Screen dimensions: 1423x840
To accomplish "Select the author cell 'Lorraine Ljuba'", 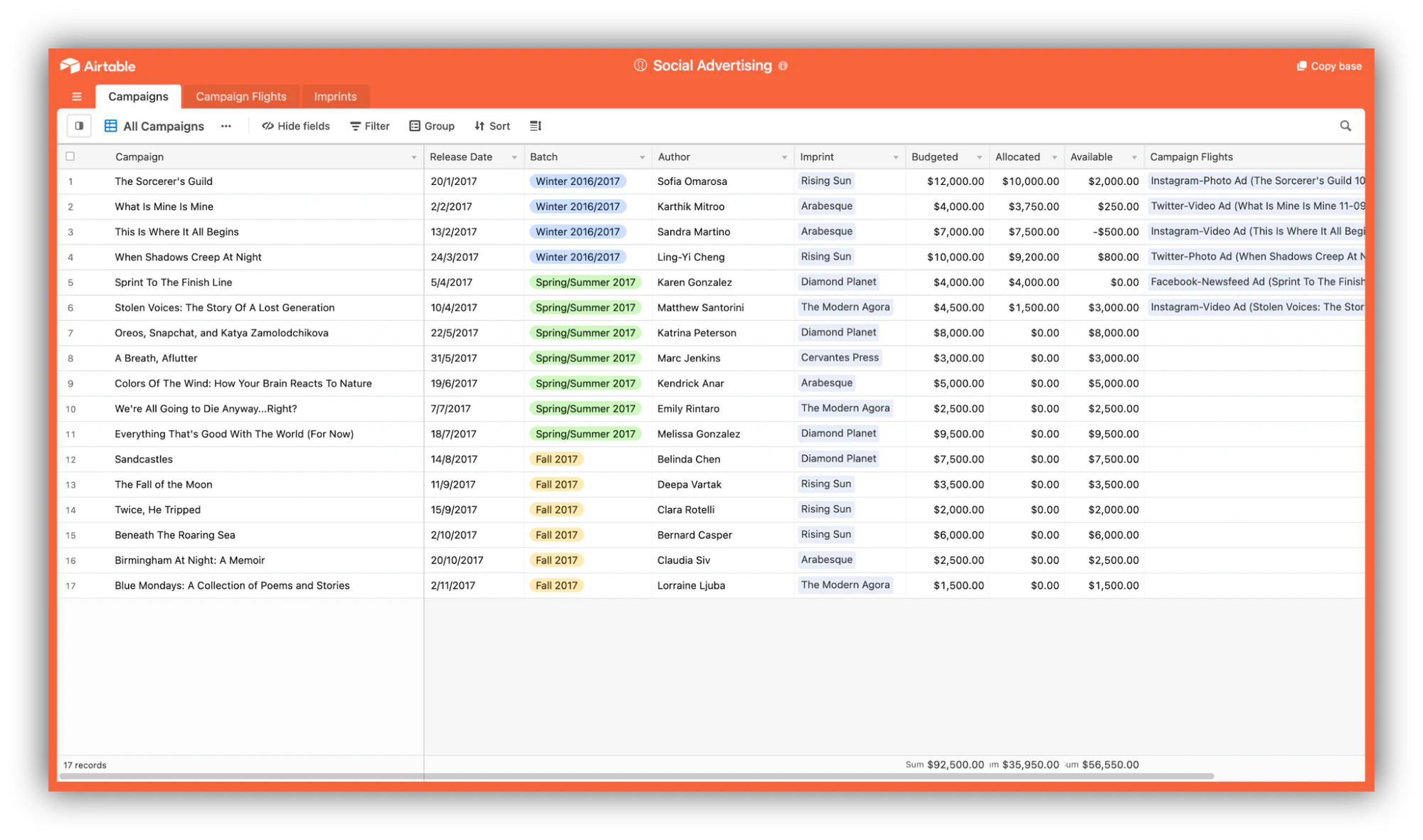I will 723,585.
